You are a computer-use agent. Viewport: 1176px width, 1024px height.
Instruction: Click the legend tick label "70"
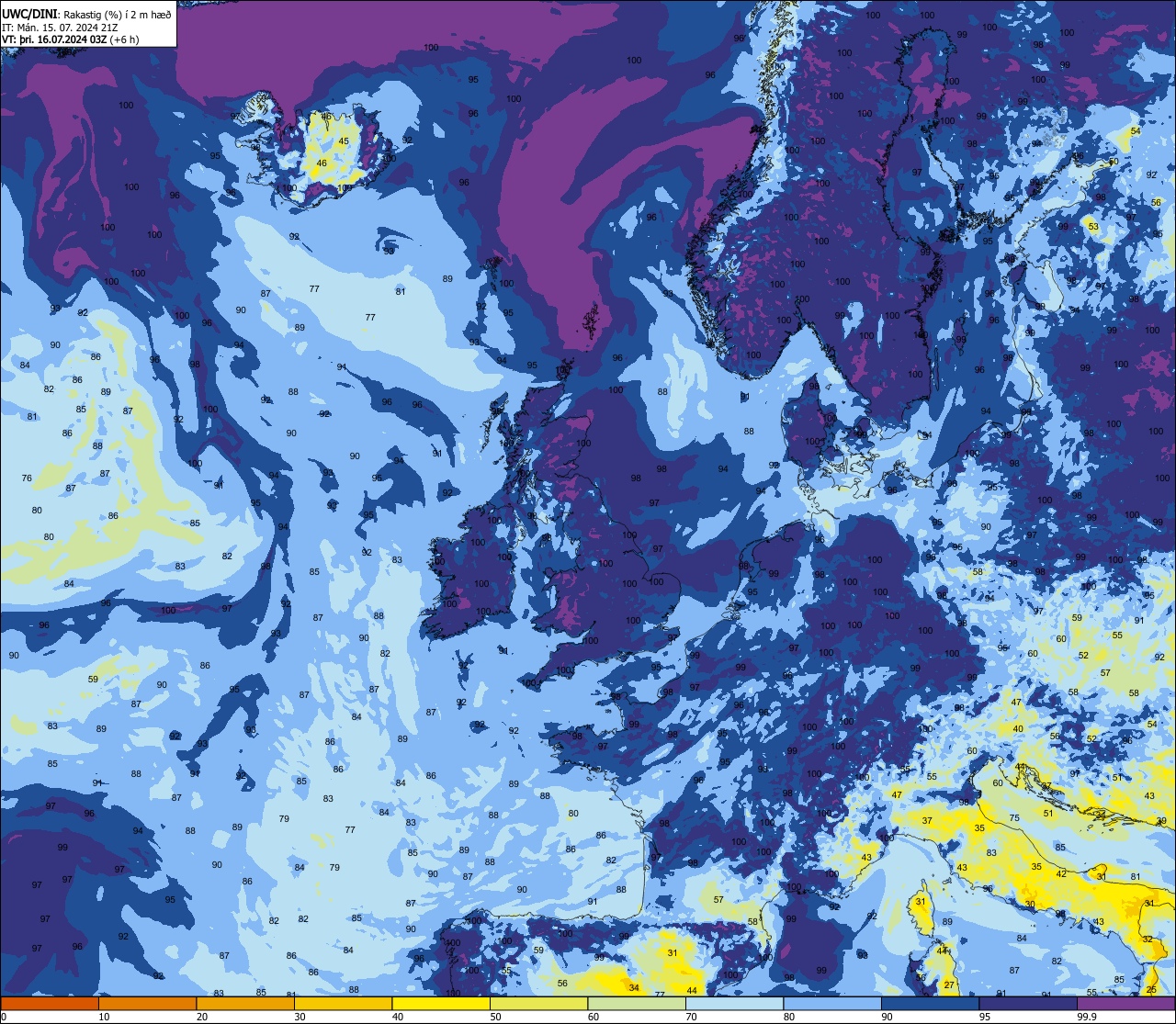691,1017
